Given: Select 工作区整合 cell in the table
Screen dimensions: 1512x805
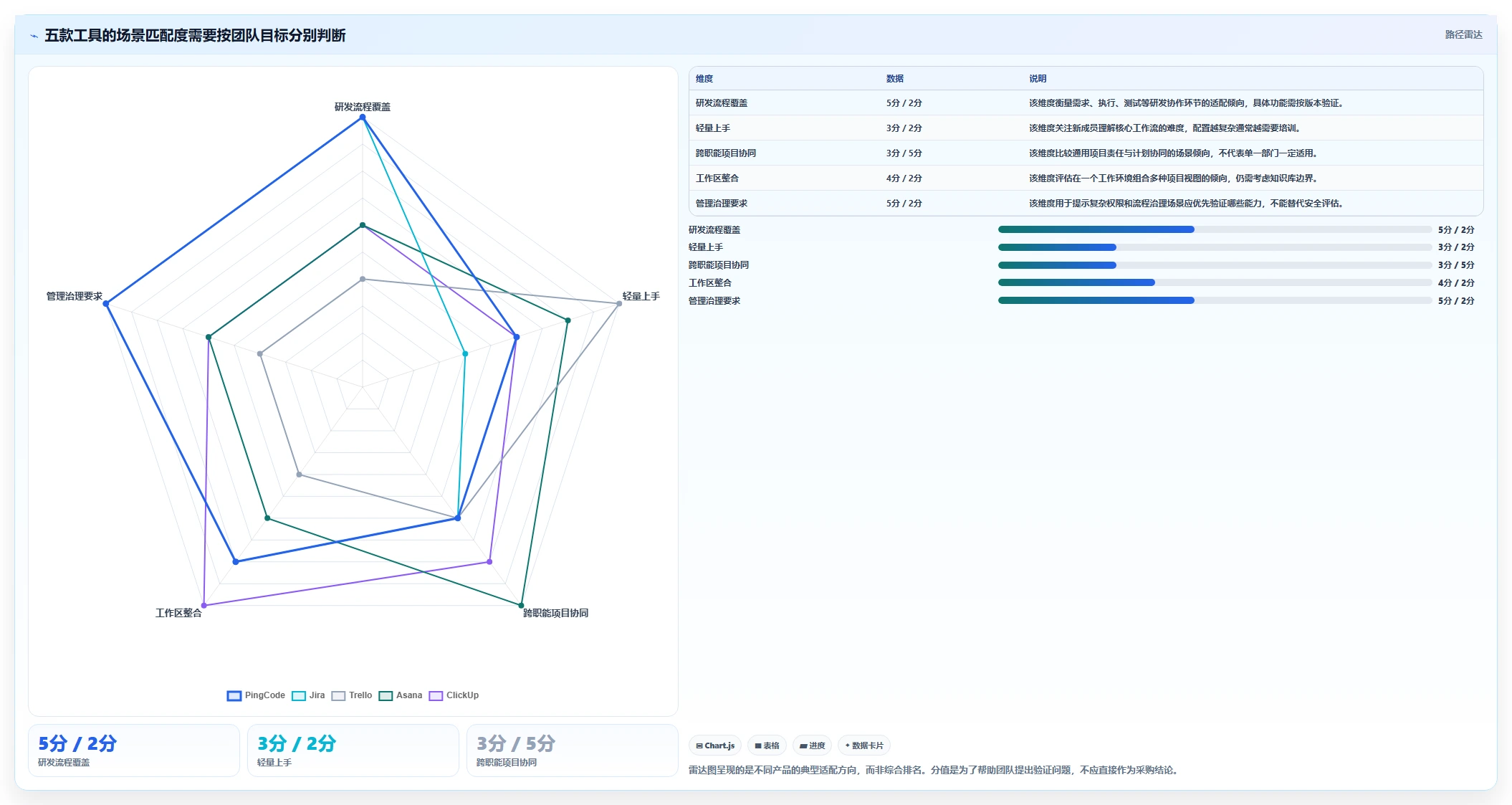Looking at the screenshot, I should click(717, 178).
